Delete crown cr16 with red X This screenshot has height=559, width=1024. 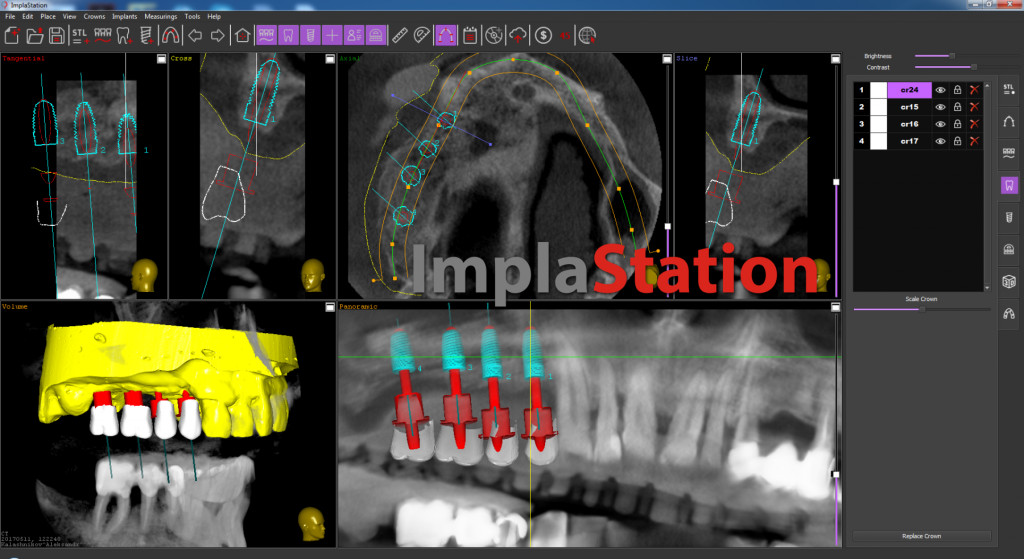tap(974, 124)
